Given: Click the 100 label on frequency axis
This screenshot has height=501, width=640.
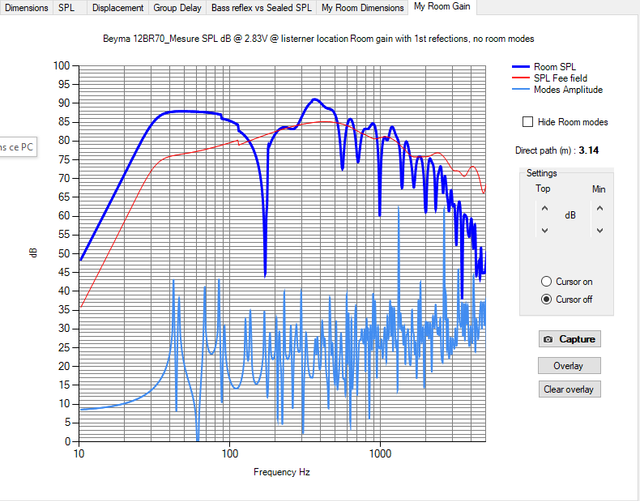Looking at the screenshot, I should [x=229, y=454].
